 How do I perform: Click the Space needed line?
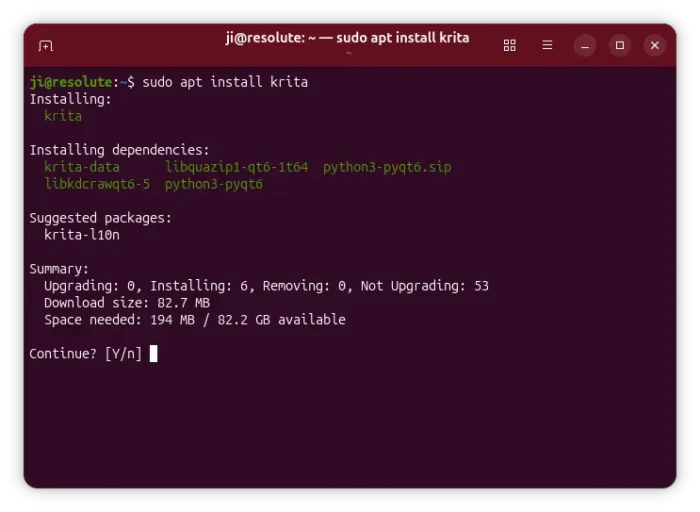pos(195,320)
